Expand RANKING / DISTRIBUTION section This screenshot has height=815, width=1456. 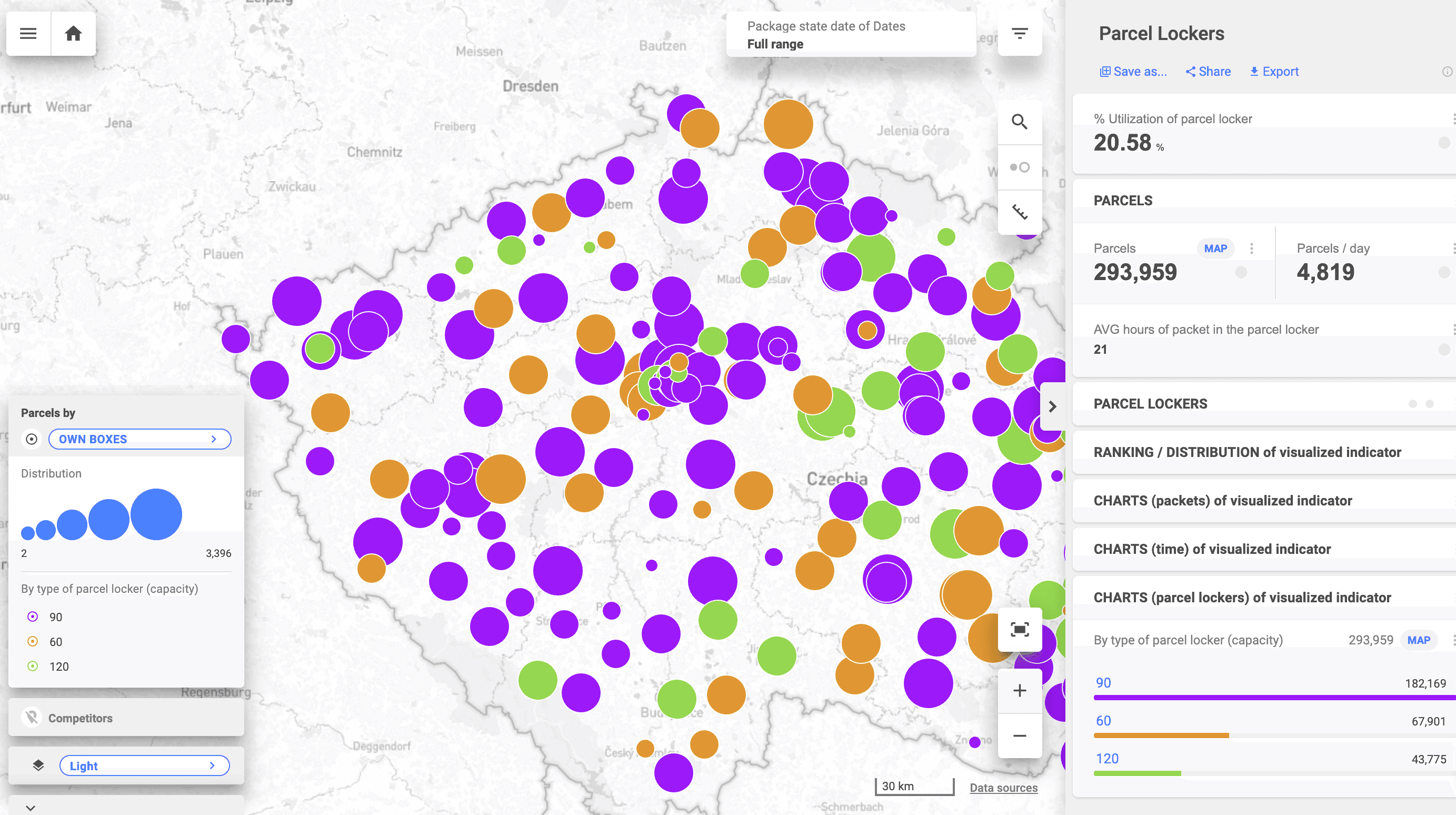tap(1247, 452)
